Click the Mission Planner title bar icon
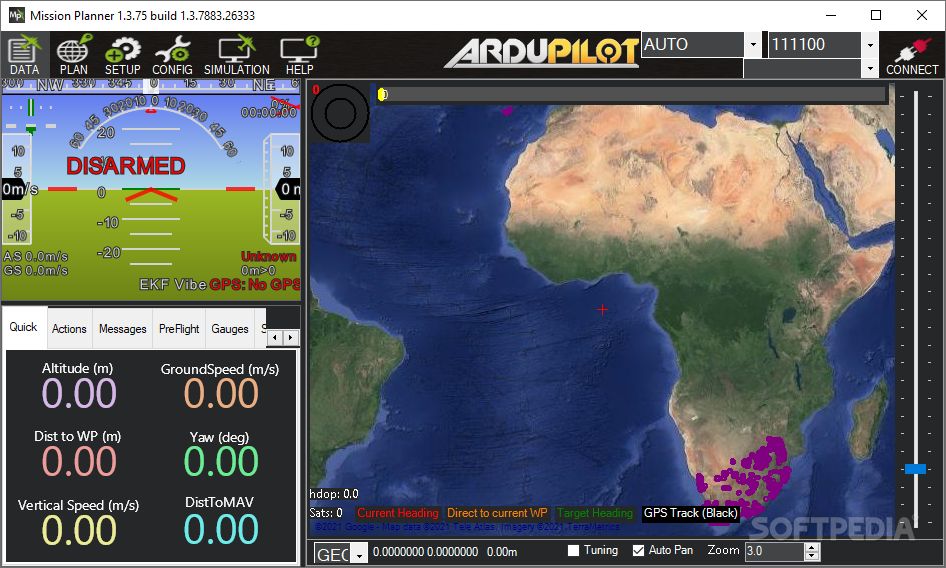The width and height of the screenshot is (946, 568). pos(16,15)
